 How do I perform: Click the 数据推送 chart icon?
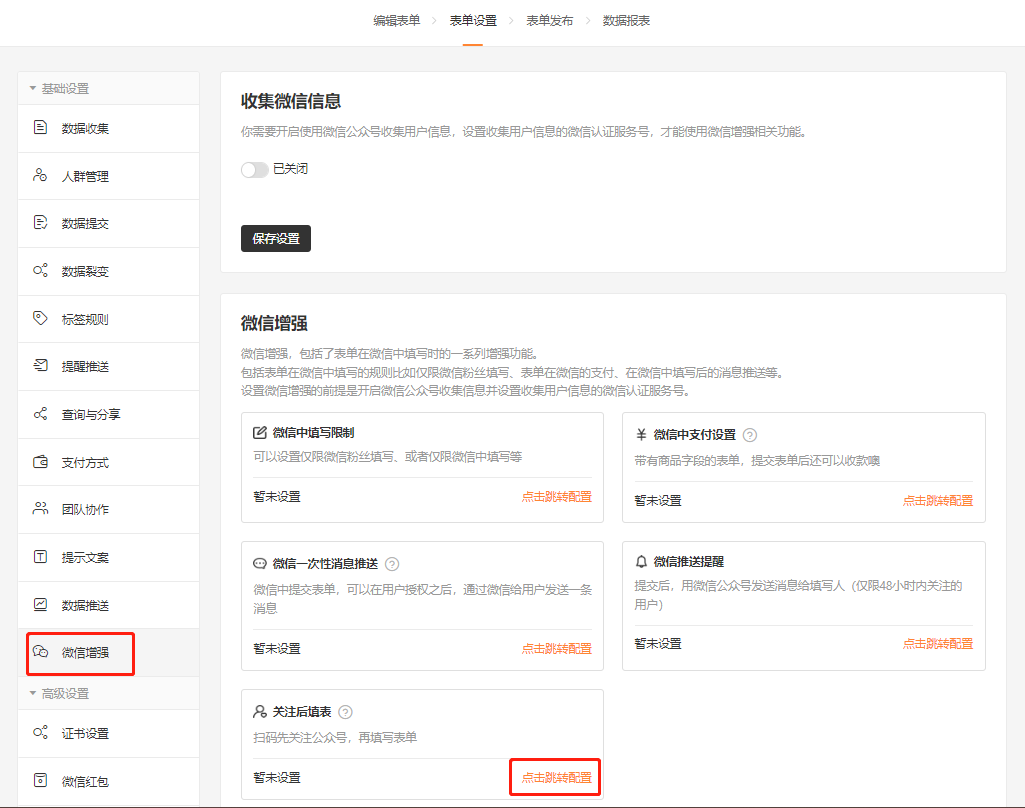(x=41, y=605)
